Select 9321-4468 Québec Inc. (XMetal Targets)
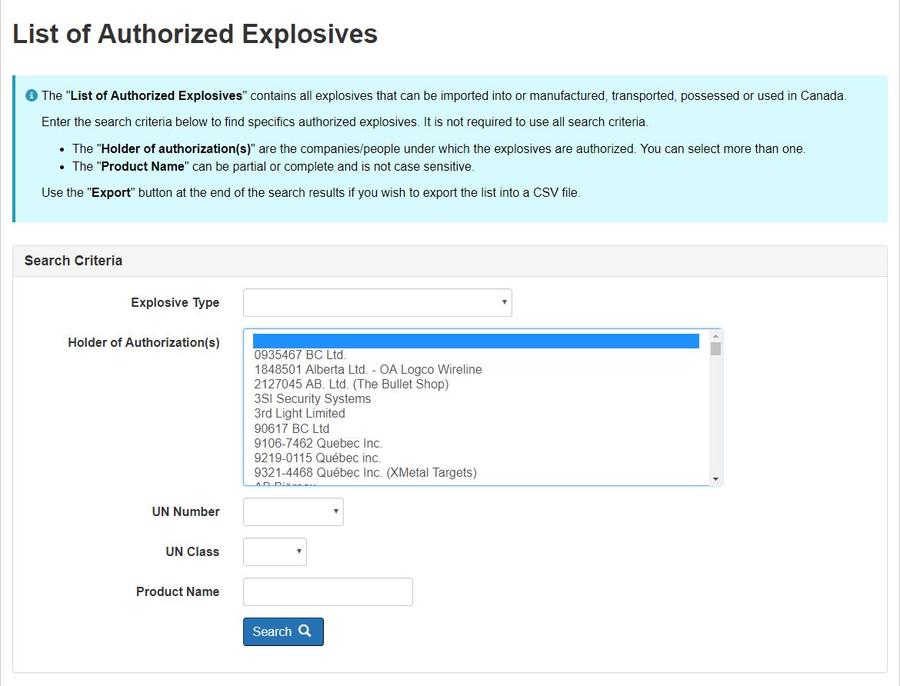This screenshot has height=686, width=900. 365,473
